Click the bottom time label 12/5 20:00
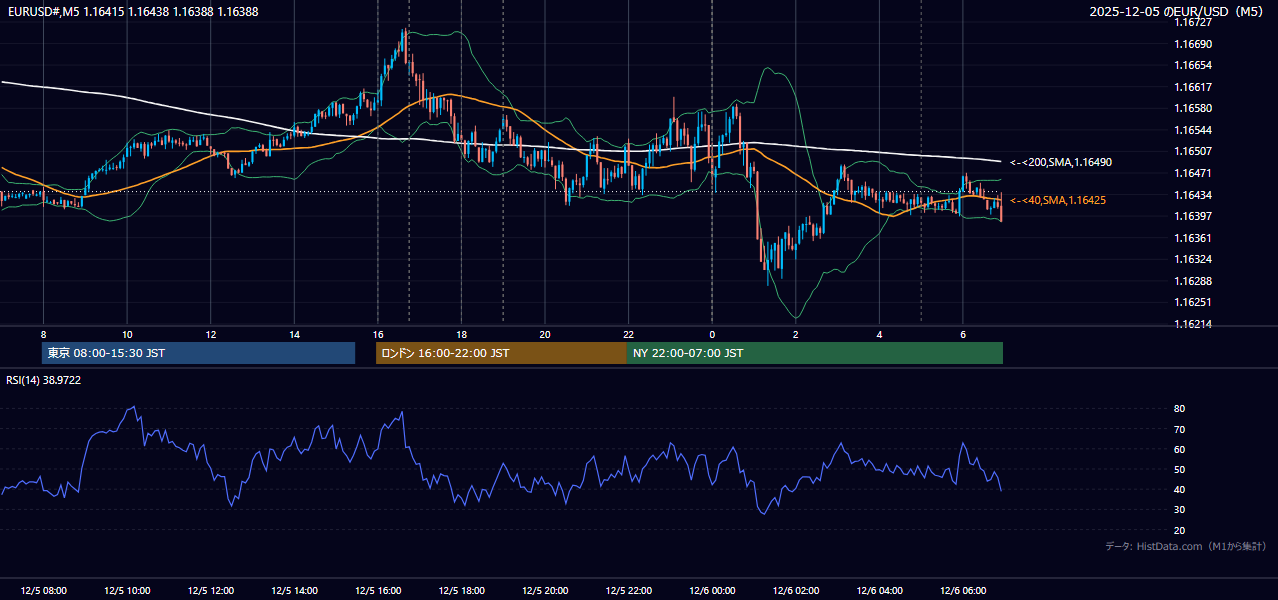This screenshot has width=1278, height=600. pos(545,591)
